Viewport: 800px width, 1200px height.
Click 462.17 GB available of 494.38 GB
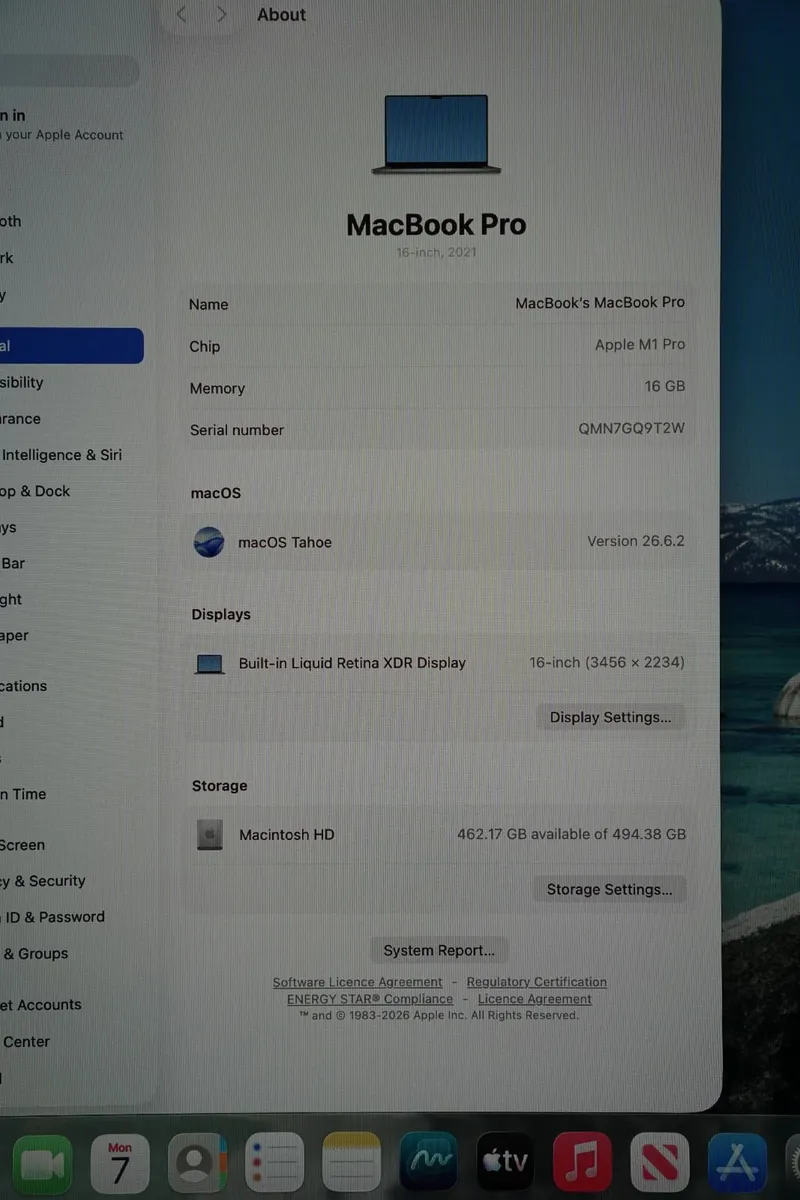[x=572, y=834]
